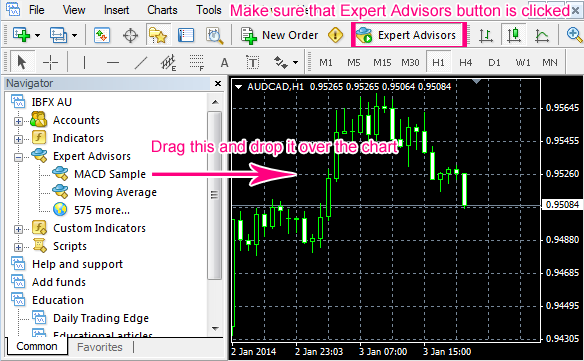Click the Navigator scrollbar down arrow
This screenshot has height=361, width=584.
(x=215, y=329)
